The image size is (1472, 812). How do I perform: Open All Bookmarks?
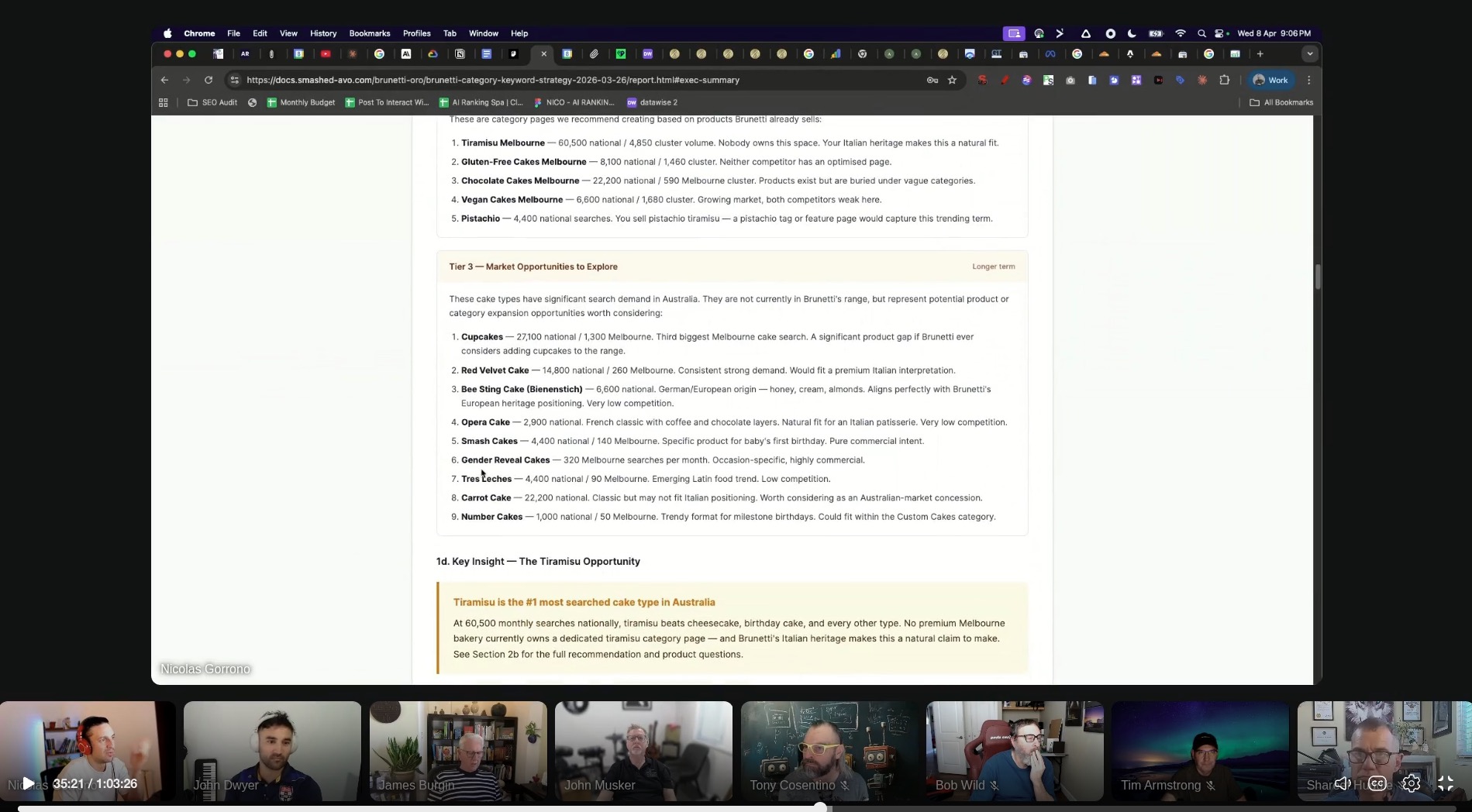click(1281, 102)
